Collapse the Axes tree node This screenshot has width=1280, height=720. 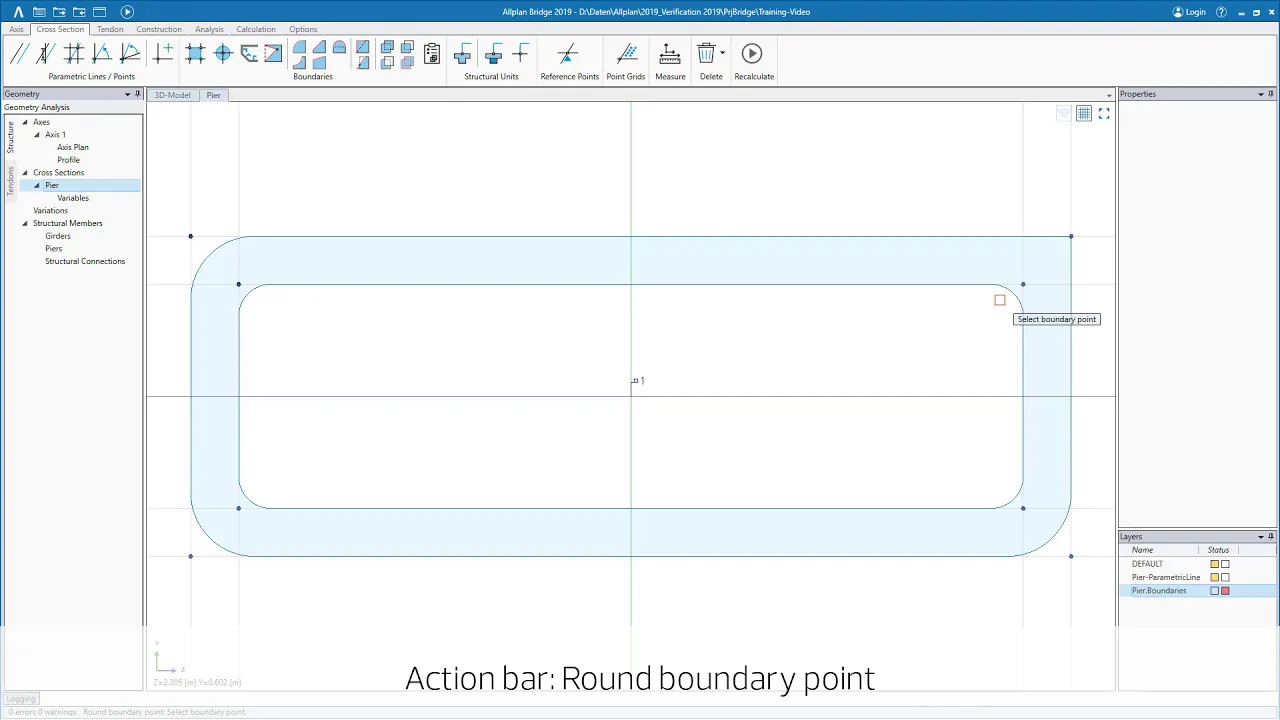click(x=25, y=122)
